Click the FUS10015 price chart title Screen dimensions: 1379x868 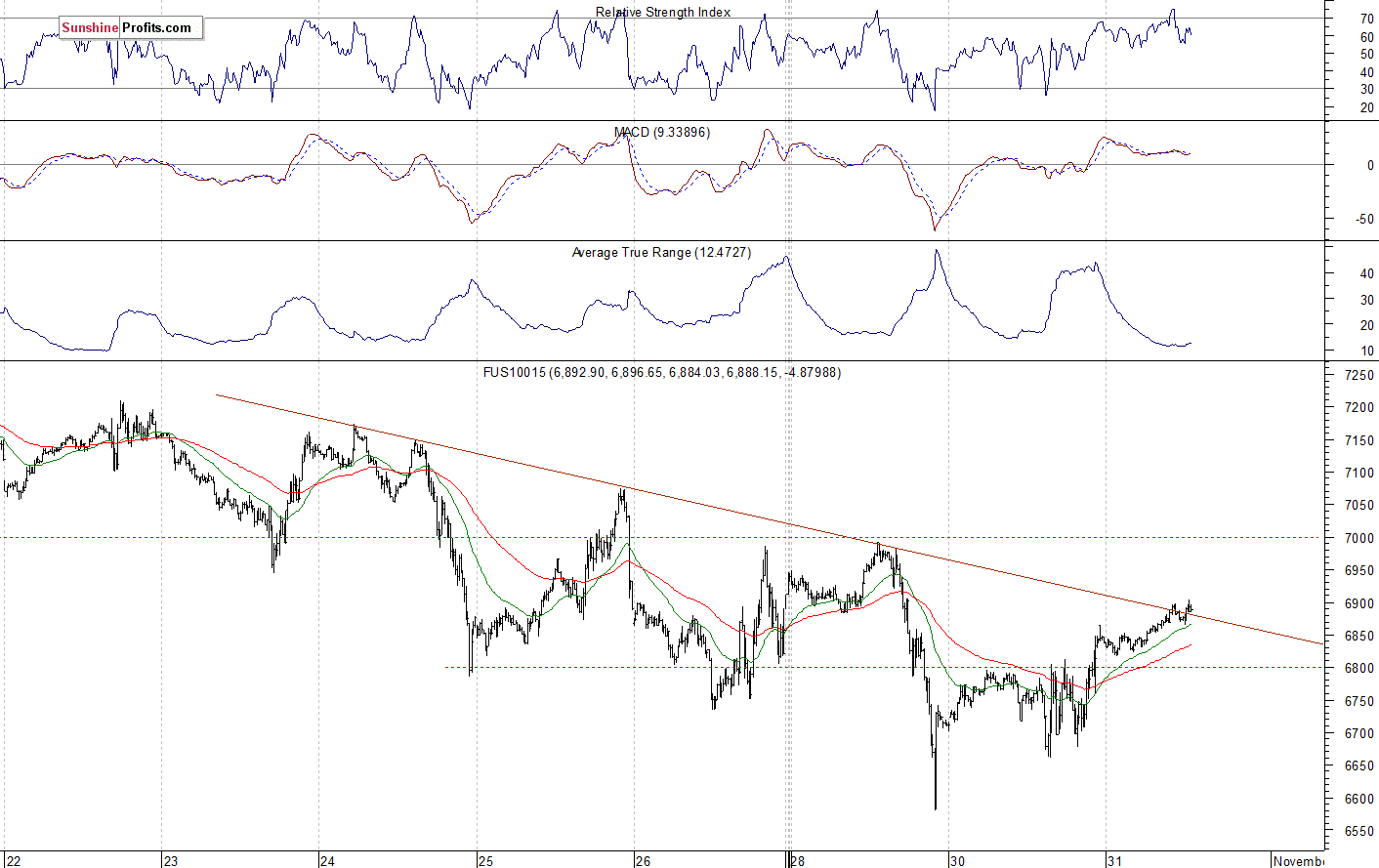662,372
